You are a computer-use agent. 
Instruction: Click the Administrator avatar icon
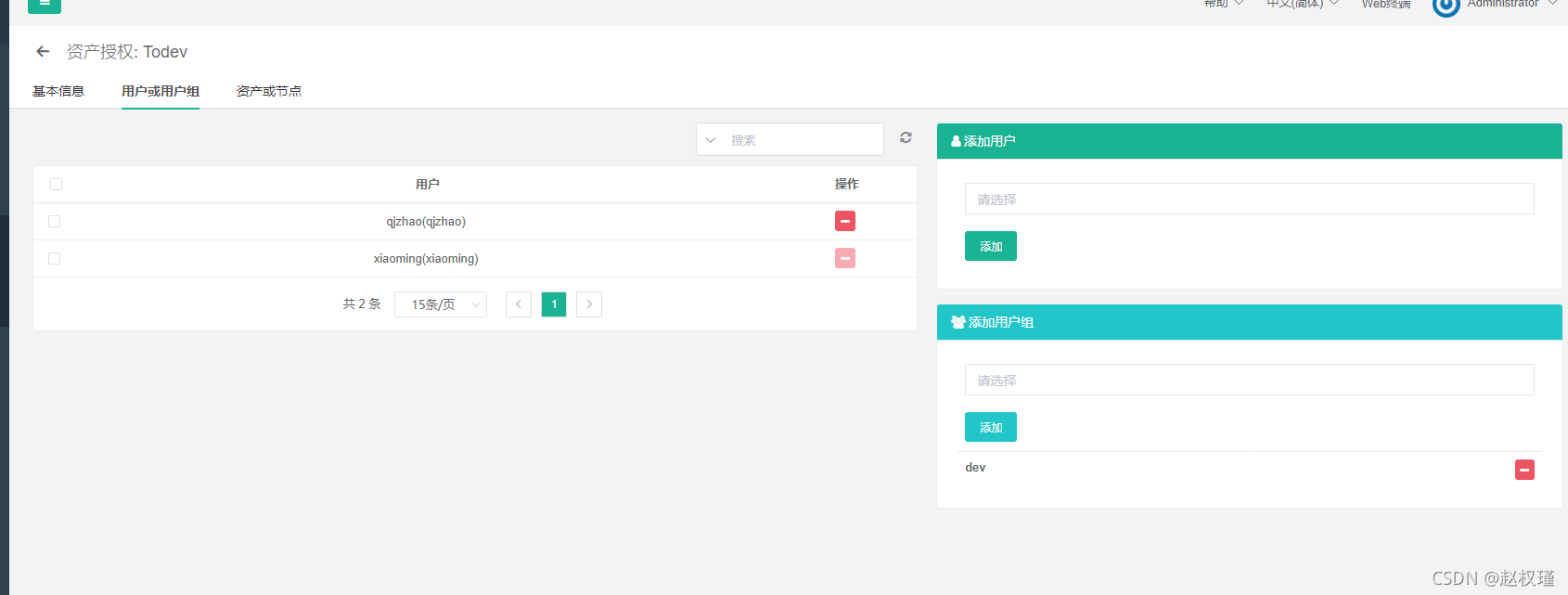point(1446,6)
